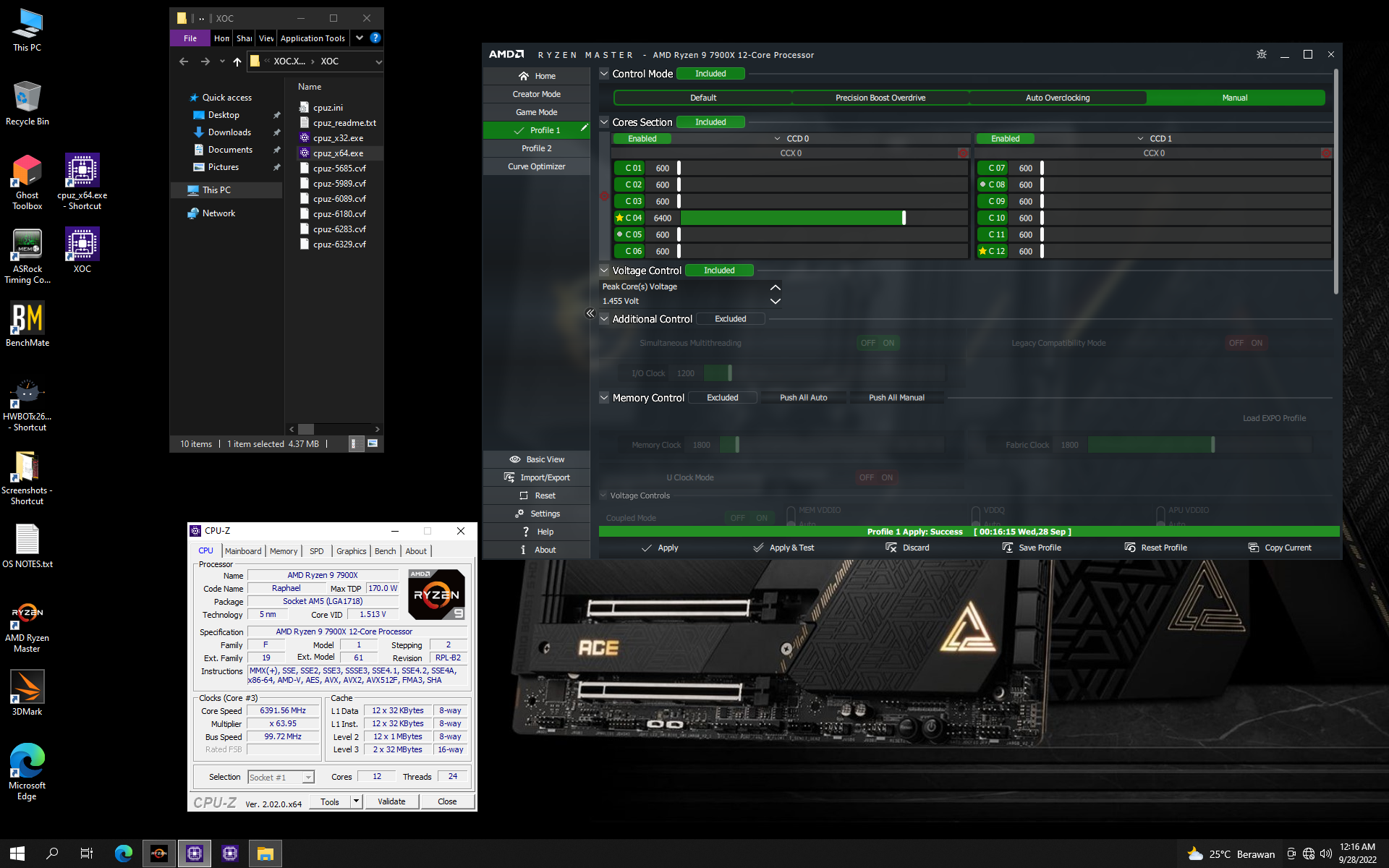
Task: Toggle CCD 1 Enabled switch
Action: click(x=1006, y=139)
